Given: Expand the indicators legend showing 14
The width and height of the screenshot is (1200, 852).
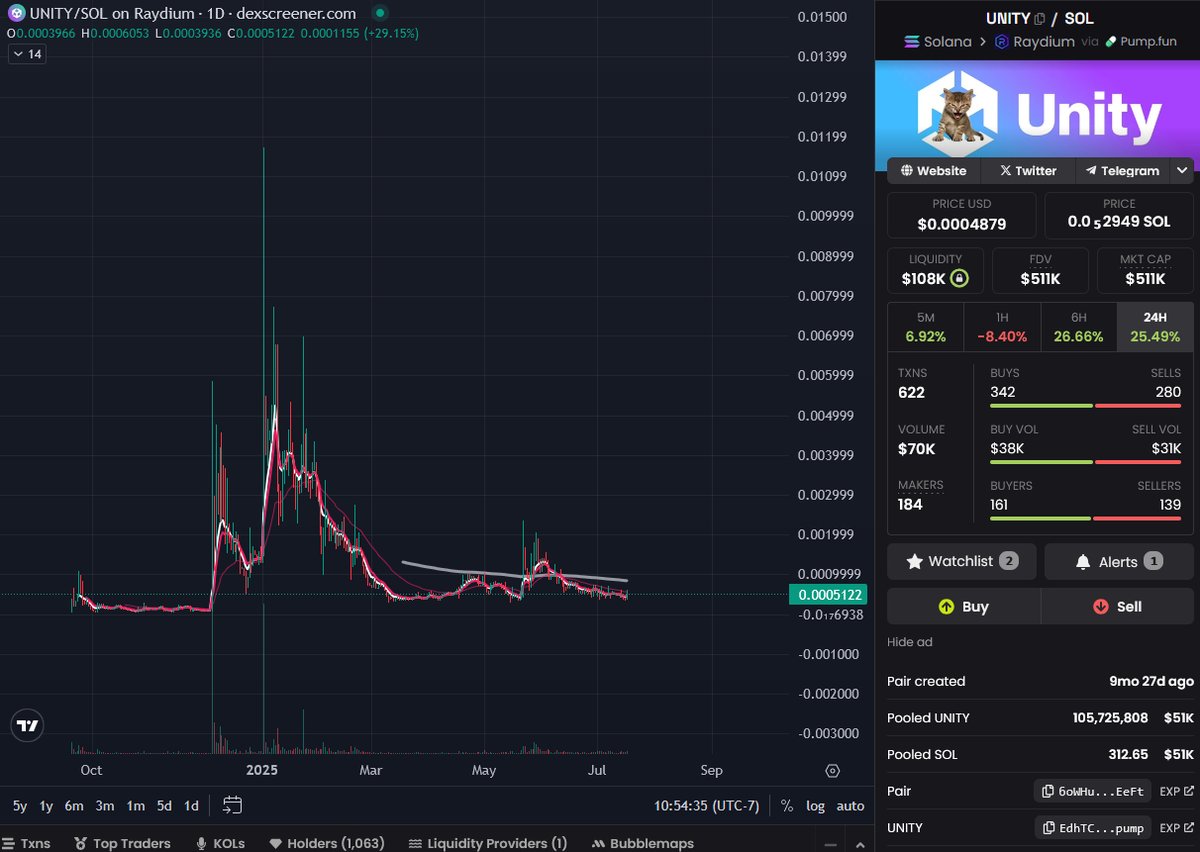Looking at the screenshot, I should pyautogui.click(x=26, y=54).
